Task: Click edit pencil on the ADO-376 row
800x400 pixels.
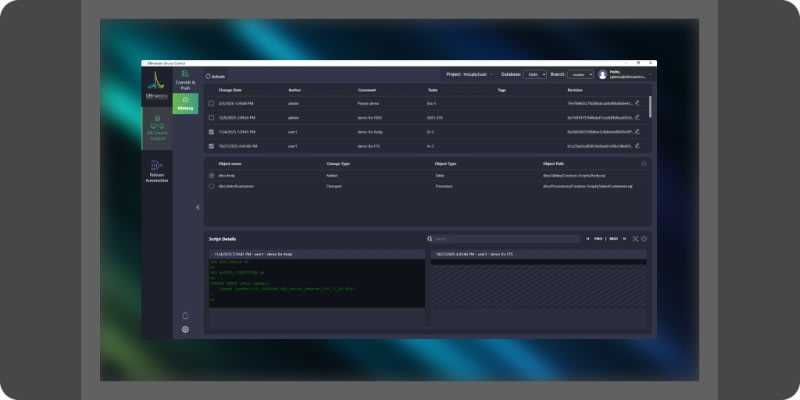Action: click(x=637, y=117)
